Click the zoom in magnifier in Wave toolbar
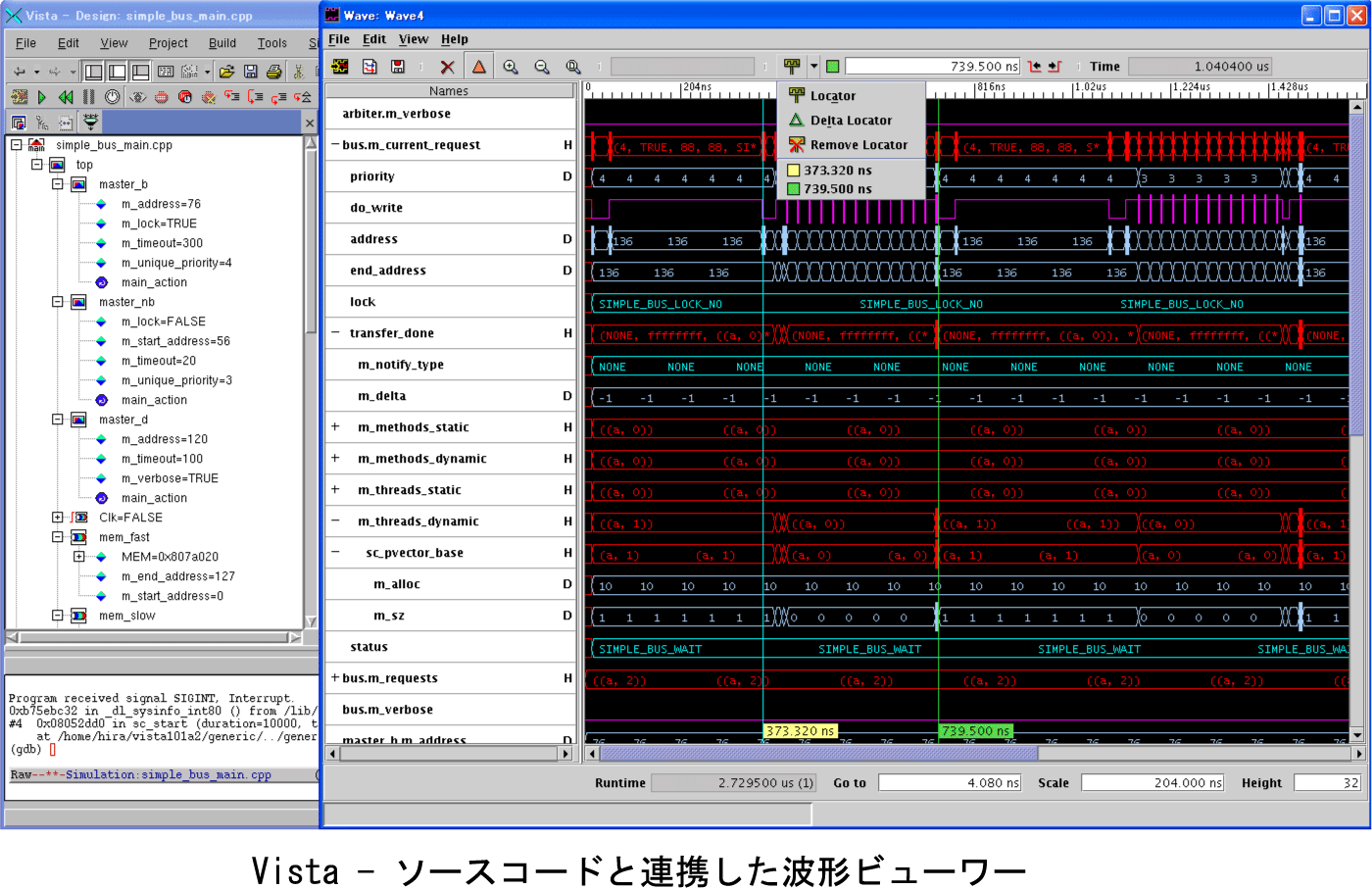The image size is (1372, 889). pyautogui.click(x=511, y=67)
